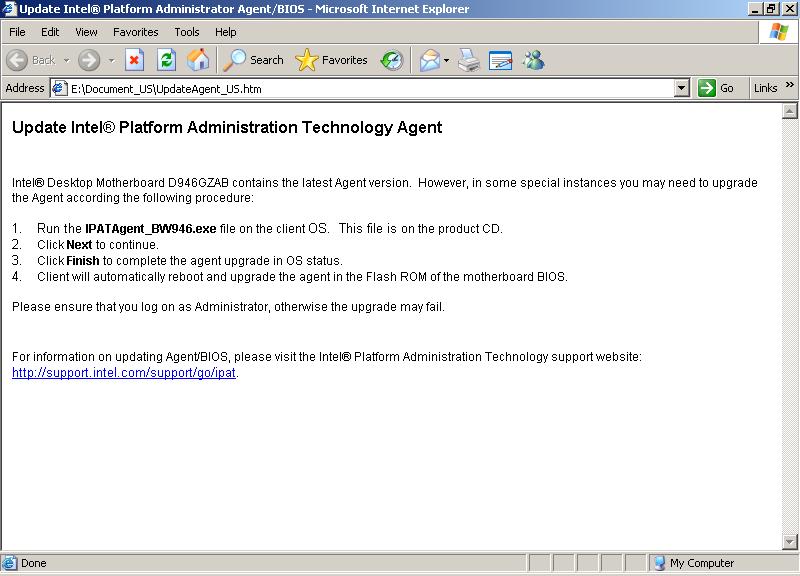Go to the Home page
Viewport: 800px width, 576px height.
coord(198,60)
